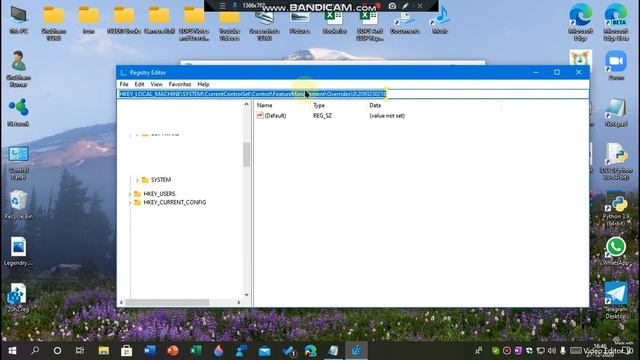Open the Windows Start menu
The width and height of the screenshot is (640, 360).
[12, 351]
